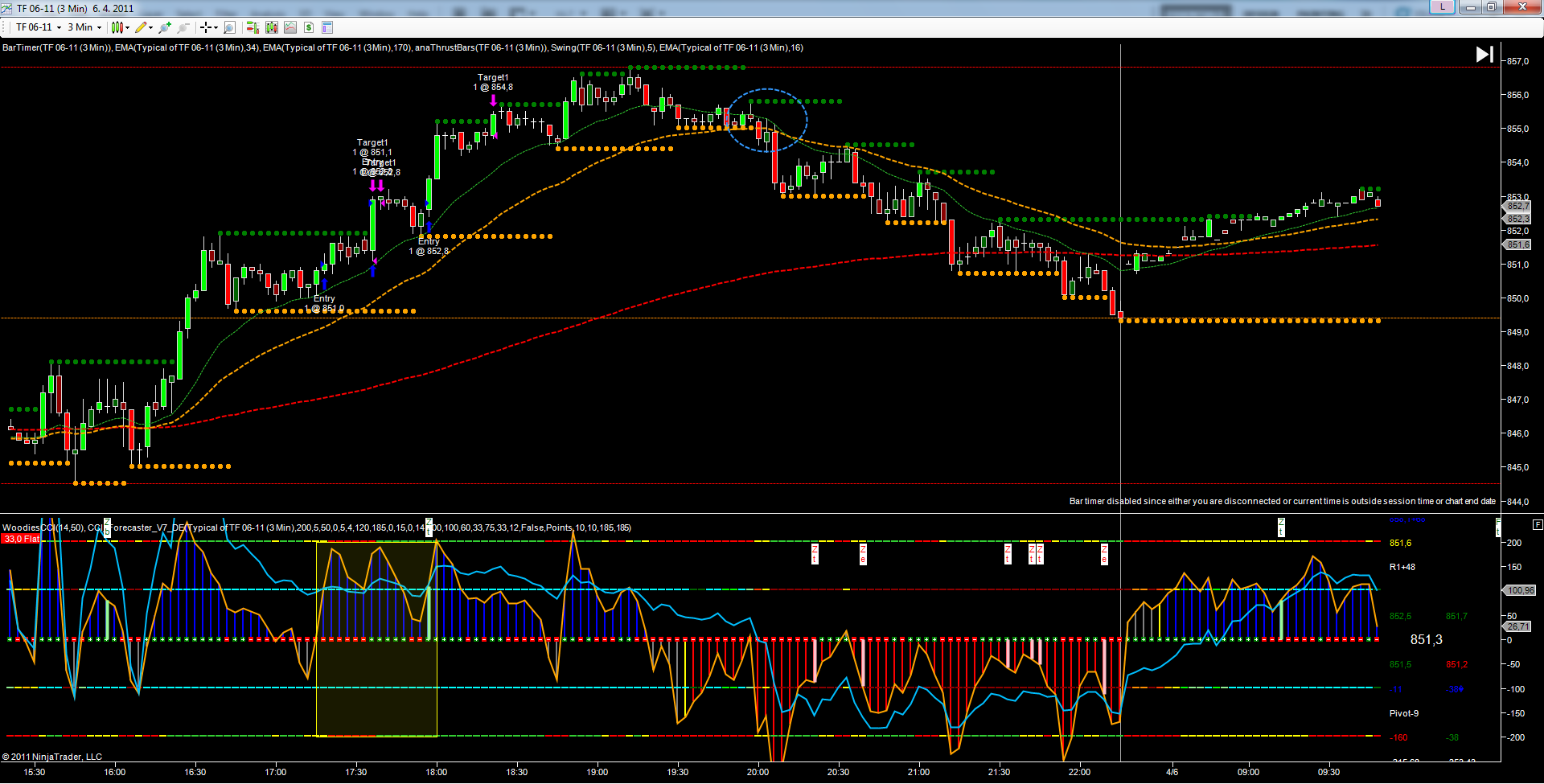Toggle the F button on indicator panel

click(1538, 524)
